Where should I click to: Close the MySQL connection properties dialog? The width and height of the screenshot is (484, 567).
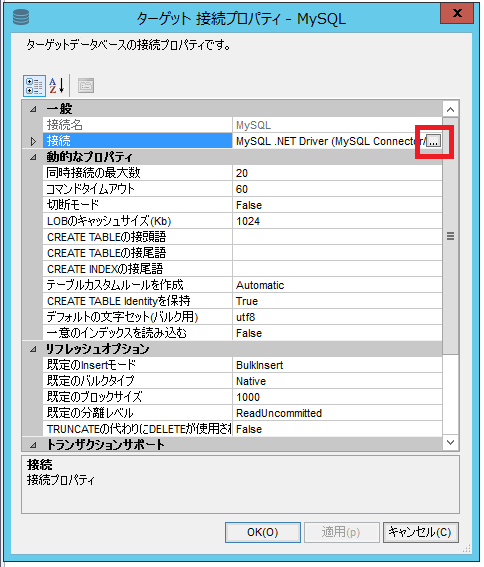click(457, 14)
